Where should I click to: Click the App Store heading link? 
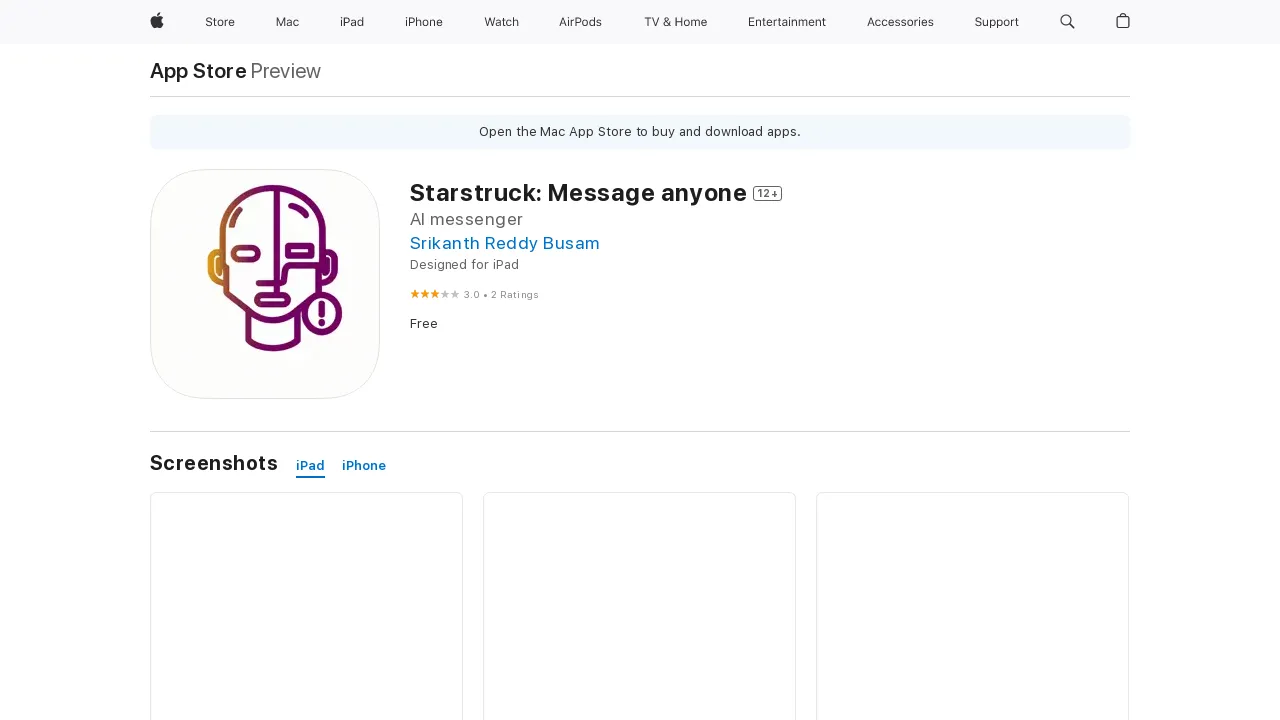pos(198,71)
